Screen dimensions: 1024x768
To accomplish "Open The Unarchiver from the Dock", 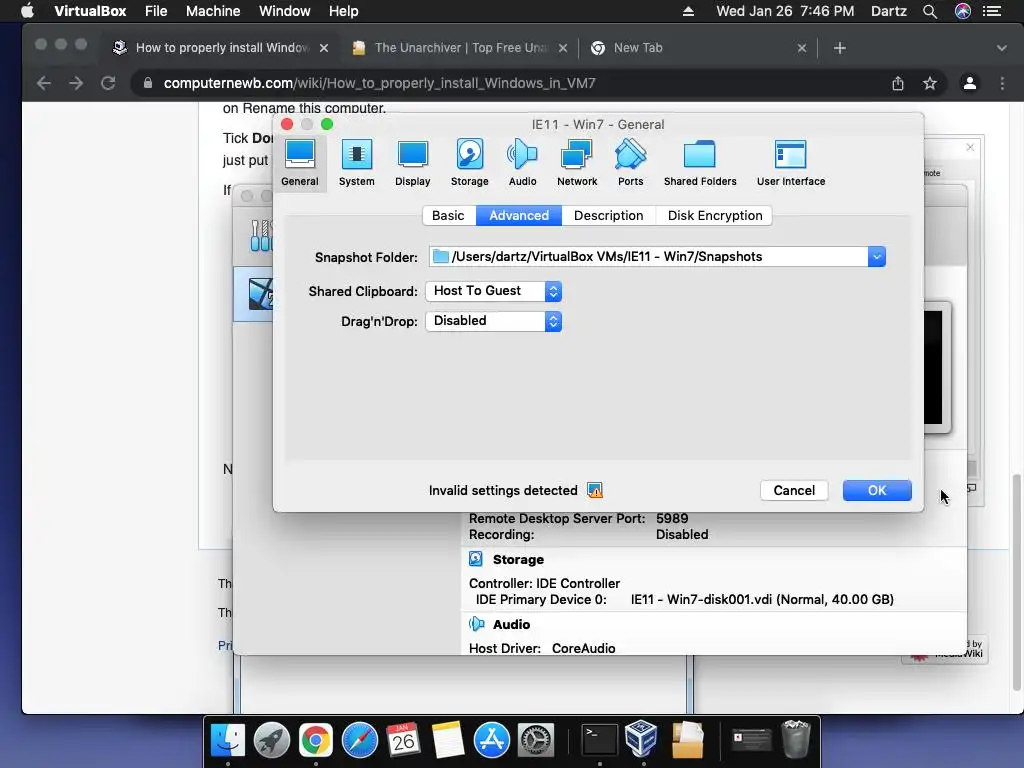I will pos(687,741).
